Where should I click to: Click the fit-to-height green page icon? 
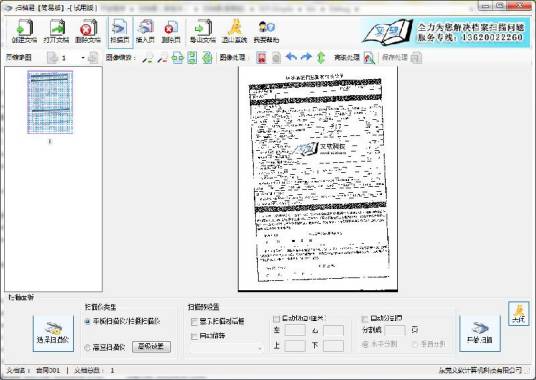192,58
